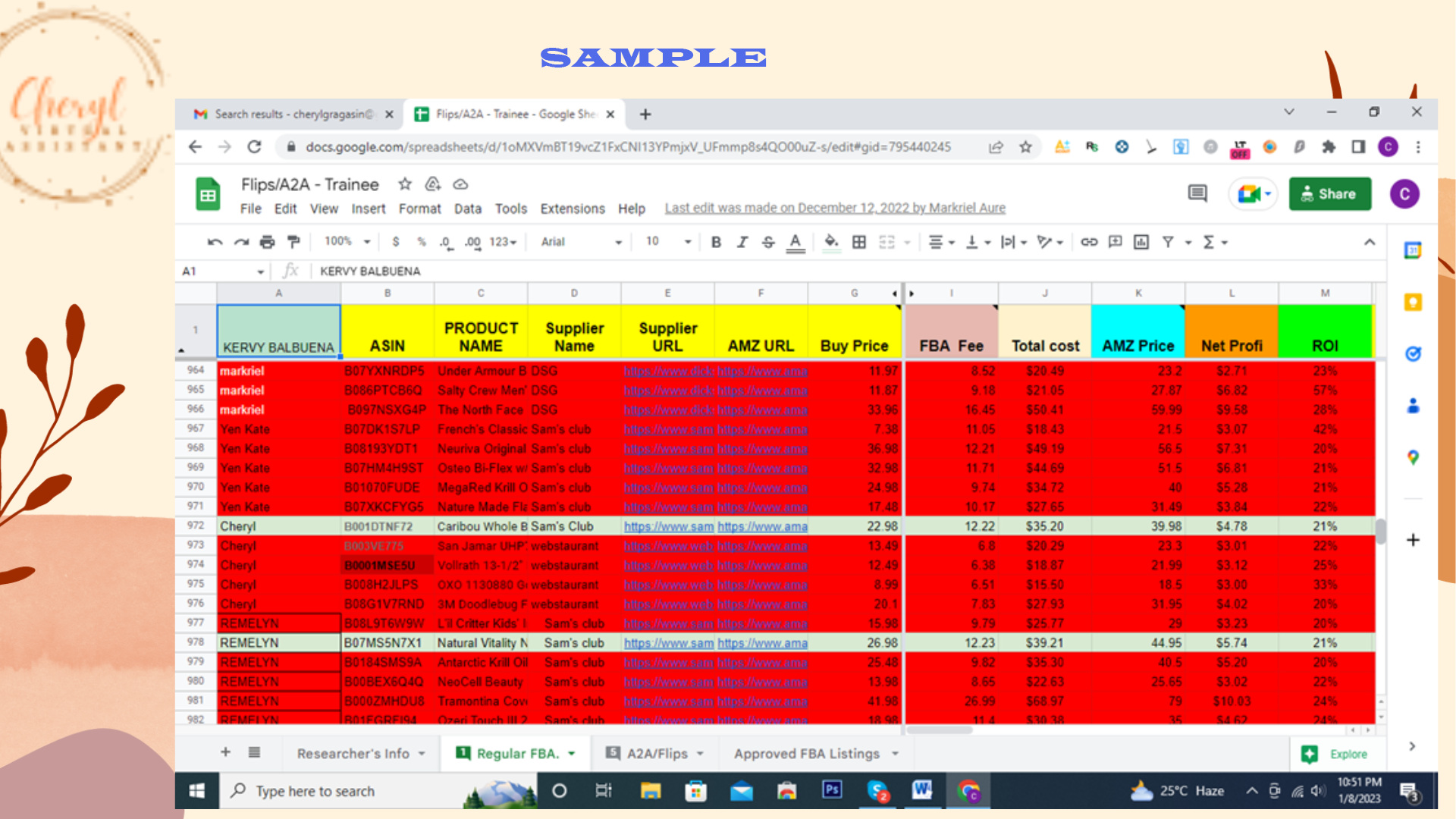Viewport: 1456px width, 819px height.
Task: Open comment history icon
Action: (x=1197, y=194)
